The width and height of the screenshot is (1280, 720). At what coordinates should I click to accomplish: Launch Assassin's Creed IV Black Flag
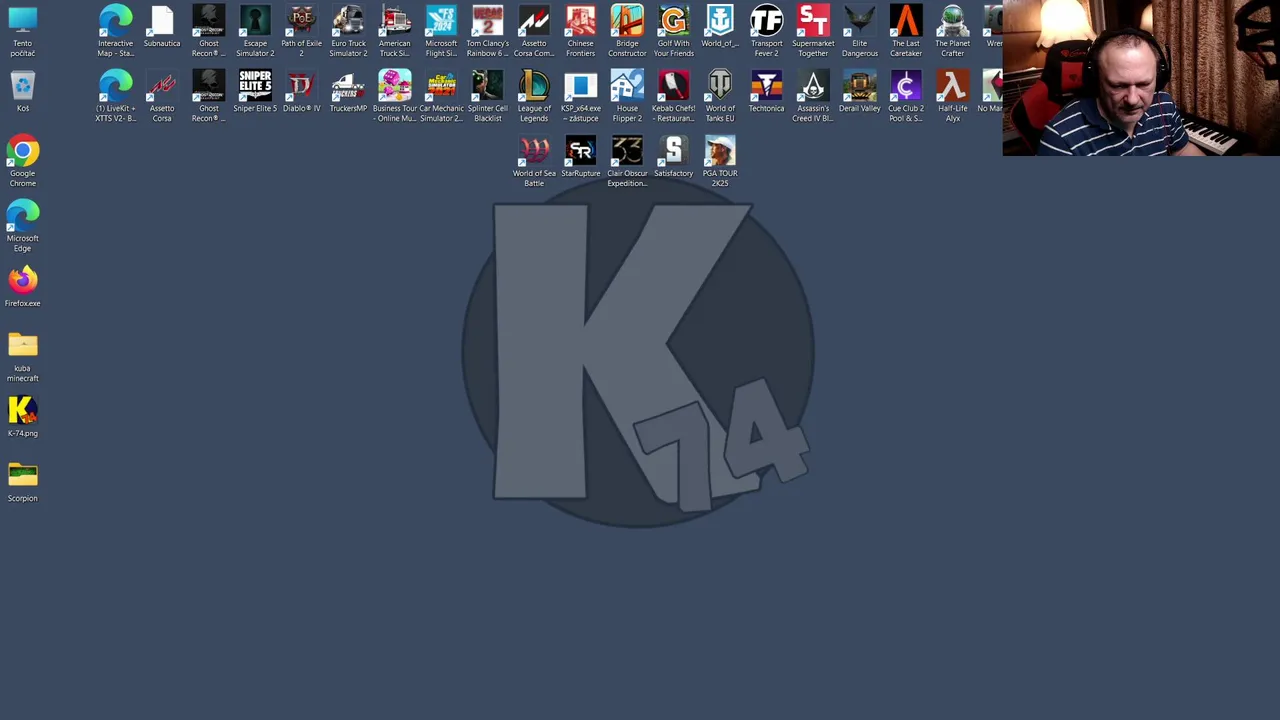[x=813, y=96]
